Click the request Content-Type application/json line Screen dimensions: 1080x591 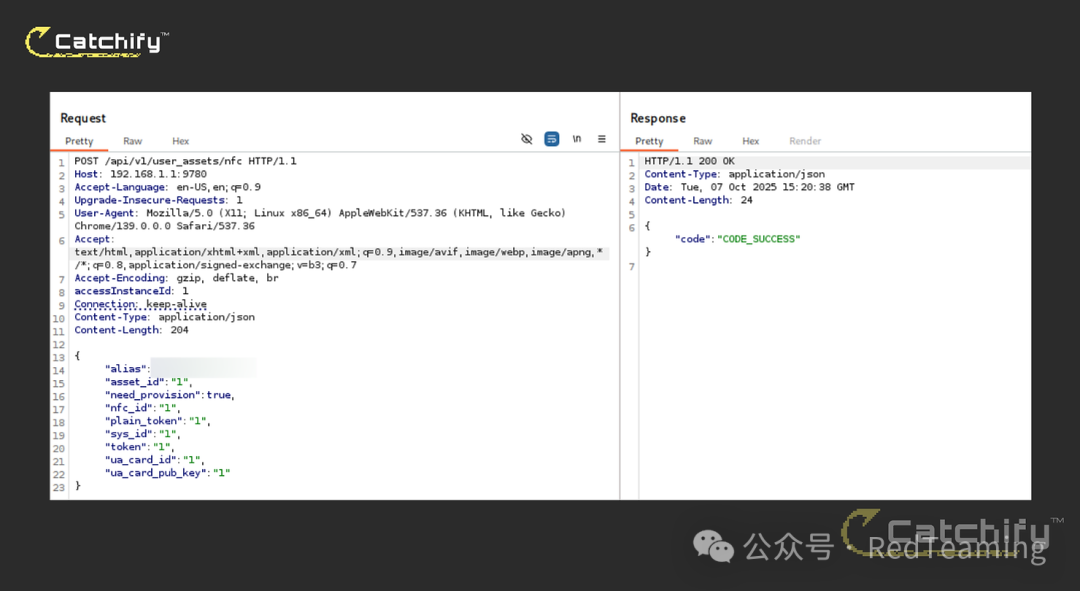(165, 318)
